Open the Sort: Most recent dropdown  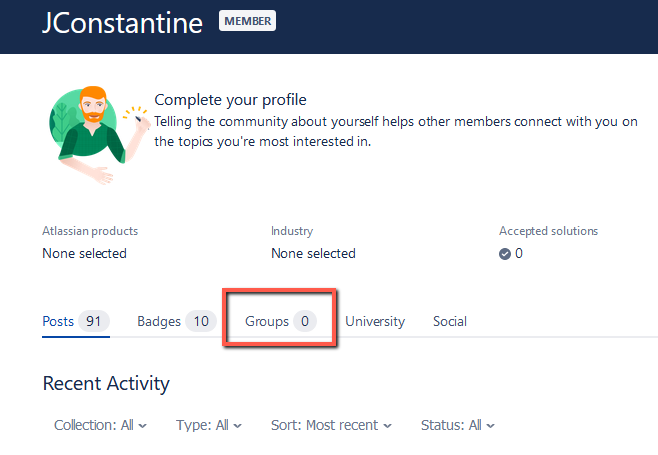point(331,425)
